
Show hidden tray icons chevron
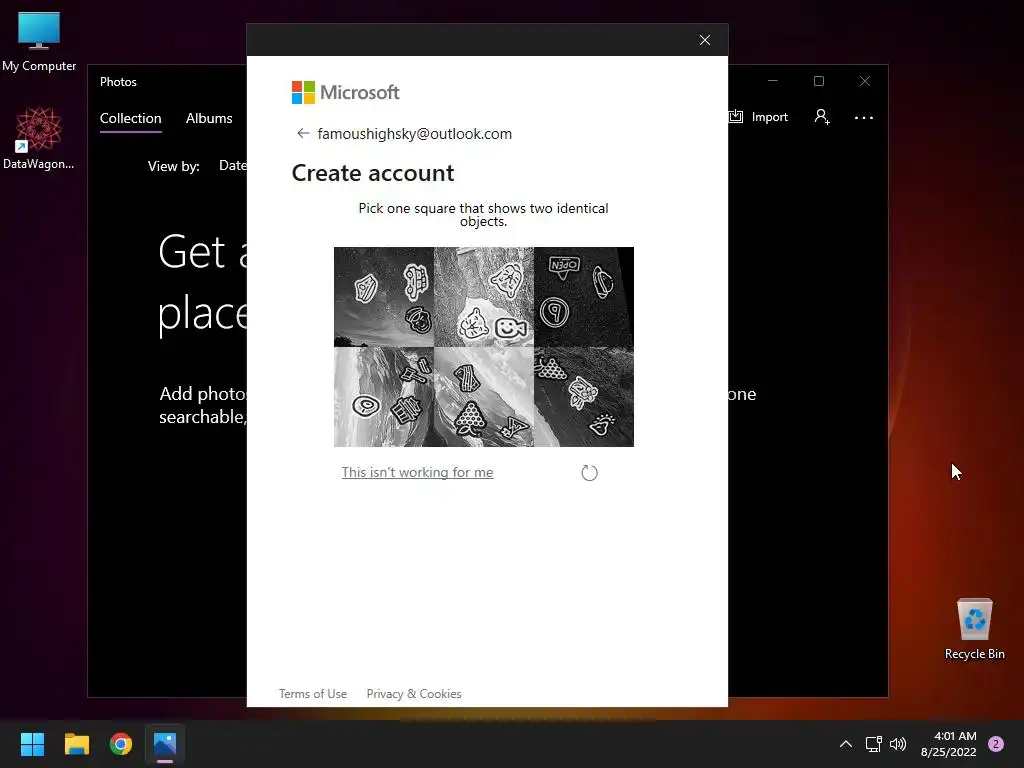[x=846, y=744]
